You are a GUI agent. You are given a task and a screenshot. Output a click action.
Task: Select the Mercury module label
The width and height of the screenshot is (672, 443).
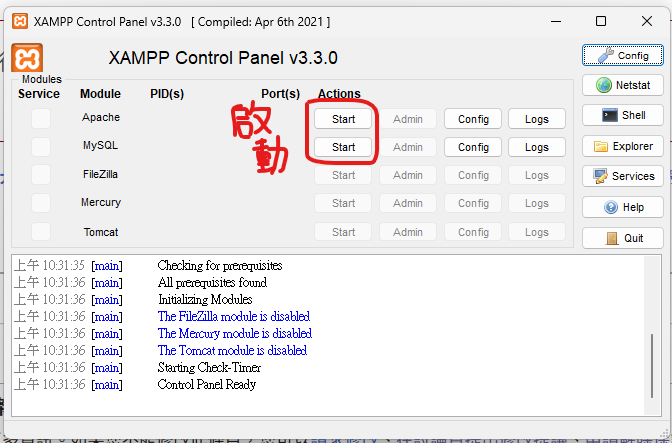point(101,202)
